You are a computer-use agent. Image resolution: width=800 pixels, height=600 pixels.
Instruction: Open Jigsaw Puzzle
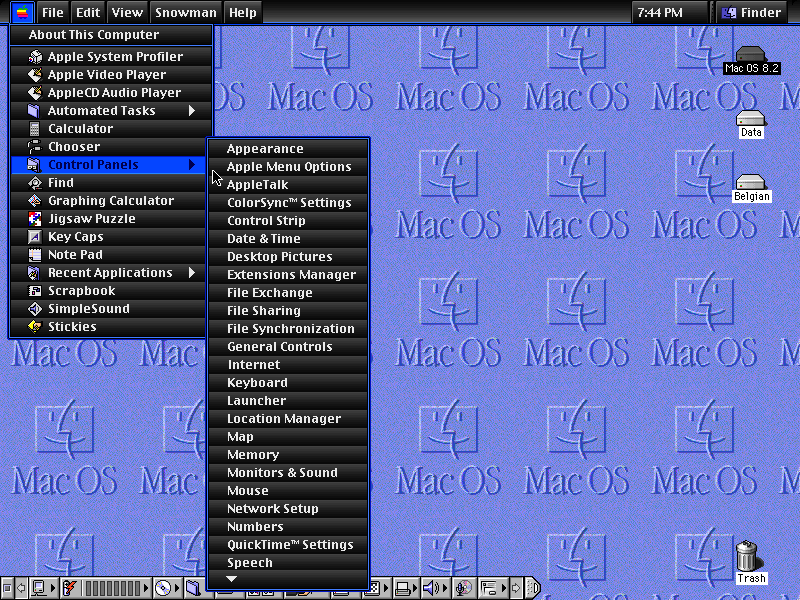[x=108, y=218]
